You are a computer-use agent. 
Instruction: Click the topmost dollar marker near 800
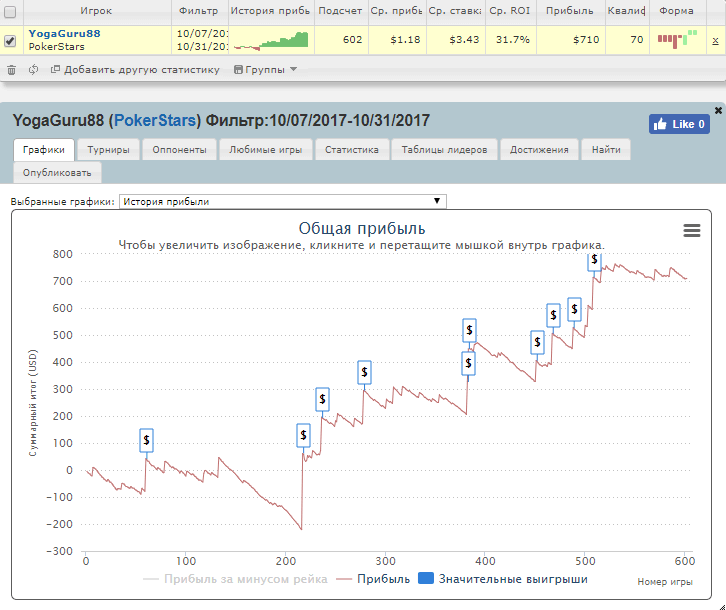pyautogui.click(x=595, y=260)
